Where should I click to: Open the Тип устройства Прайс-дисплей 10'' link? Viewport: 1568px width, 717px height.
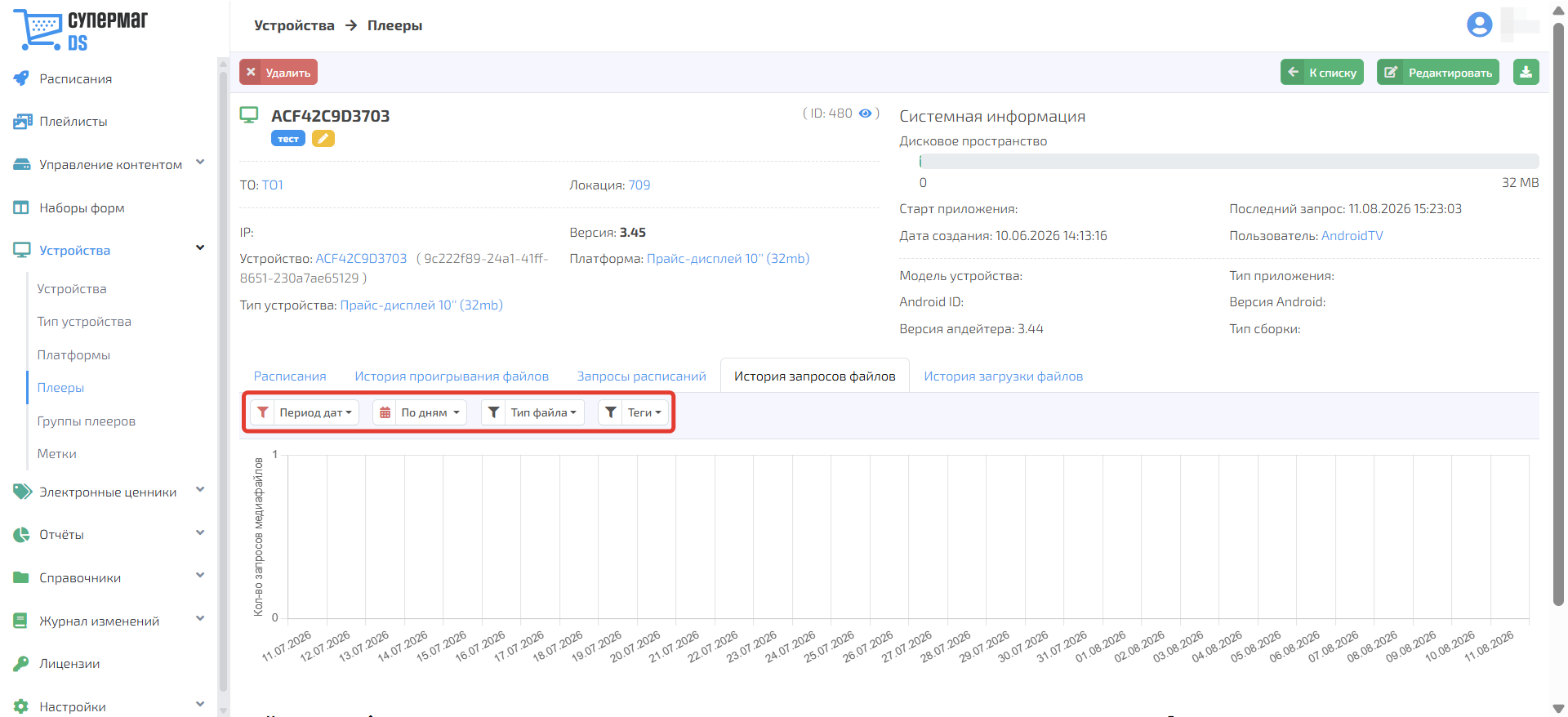pyautogui.click(x=421, y=305)
